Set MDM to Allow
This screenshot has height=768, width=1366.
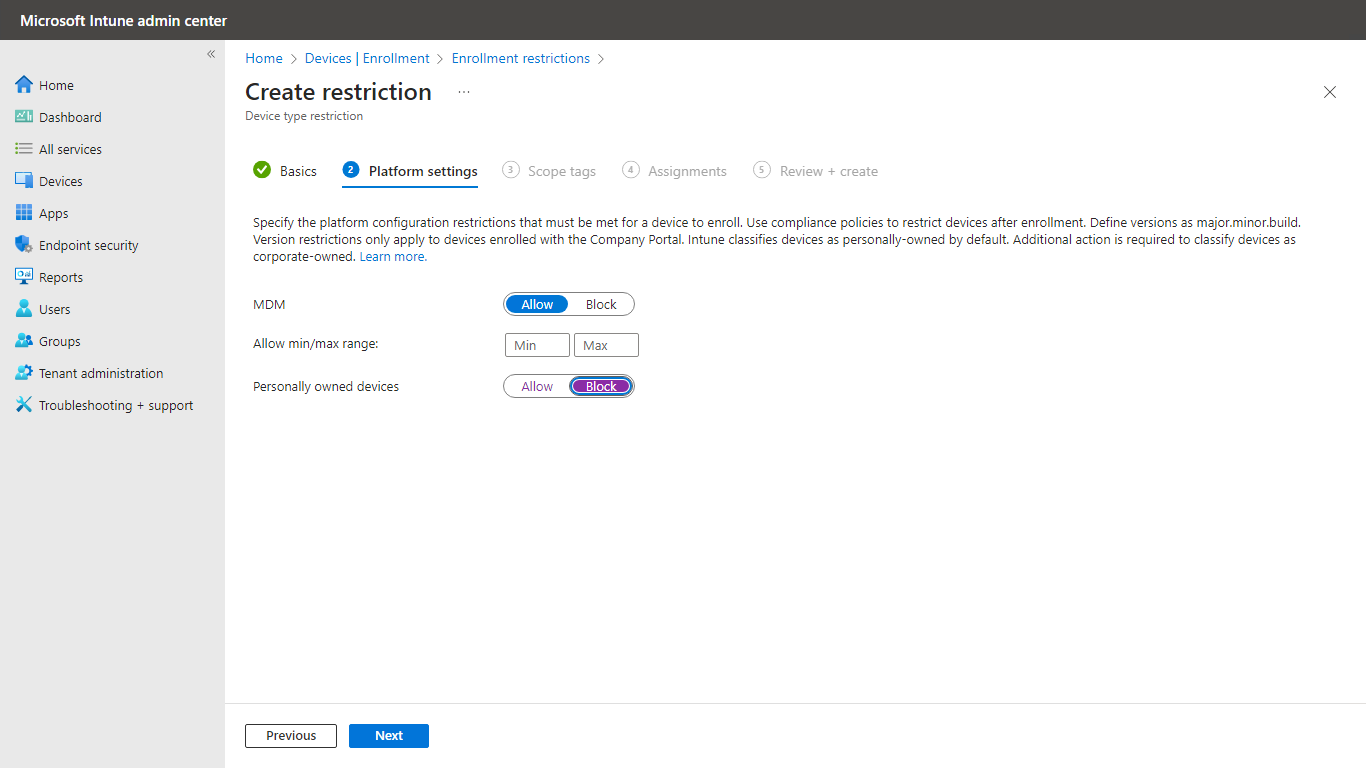[537, 305]
